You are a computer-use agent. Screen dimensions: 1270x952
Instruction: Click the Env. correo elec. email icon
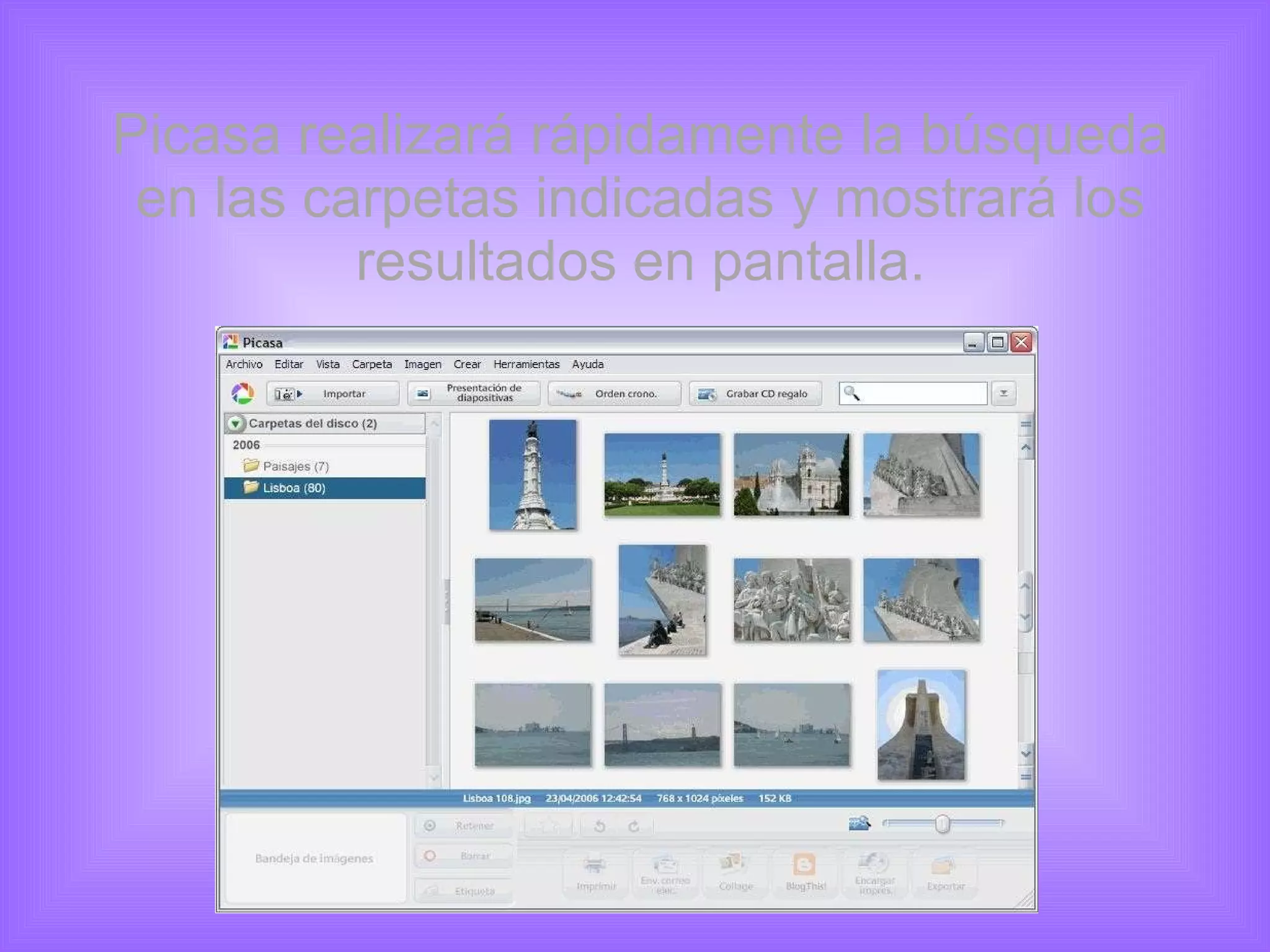(x=665, y=863)
